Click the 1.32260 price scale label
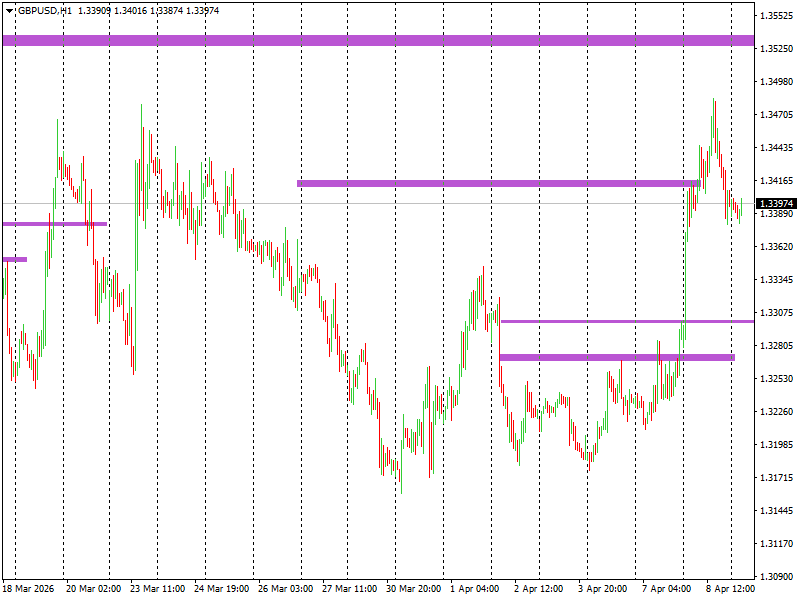 coord(776,411)
